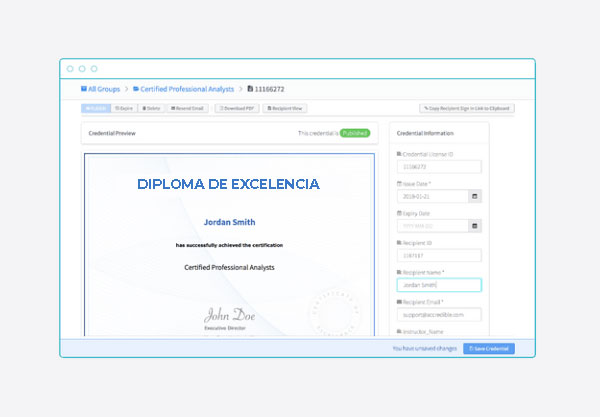Click the Recipient ID input field

439,255
